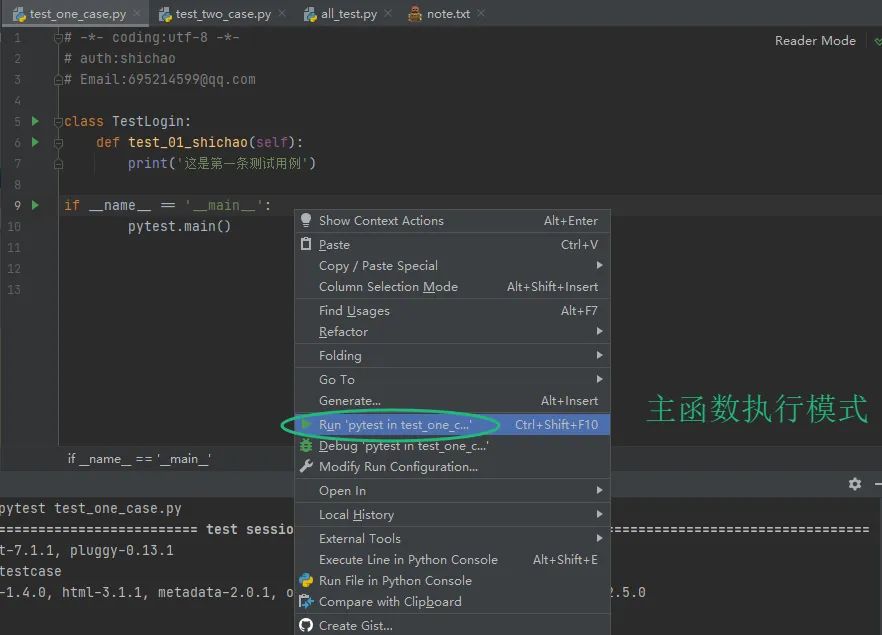Screen dimensions: 882x635
Task: Click the wrench icon for Modify Run Configuration
Action: [306, 466]
